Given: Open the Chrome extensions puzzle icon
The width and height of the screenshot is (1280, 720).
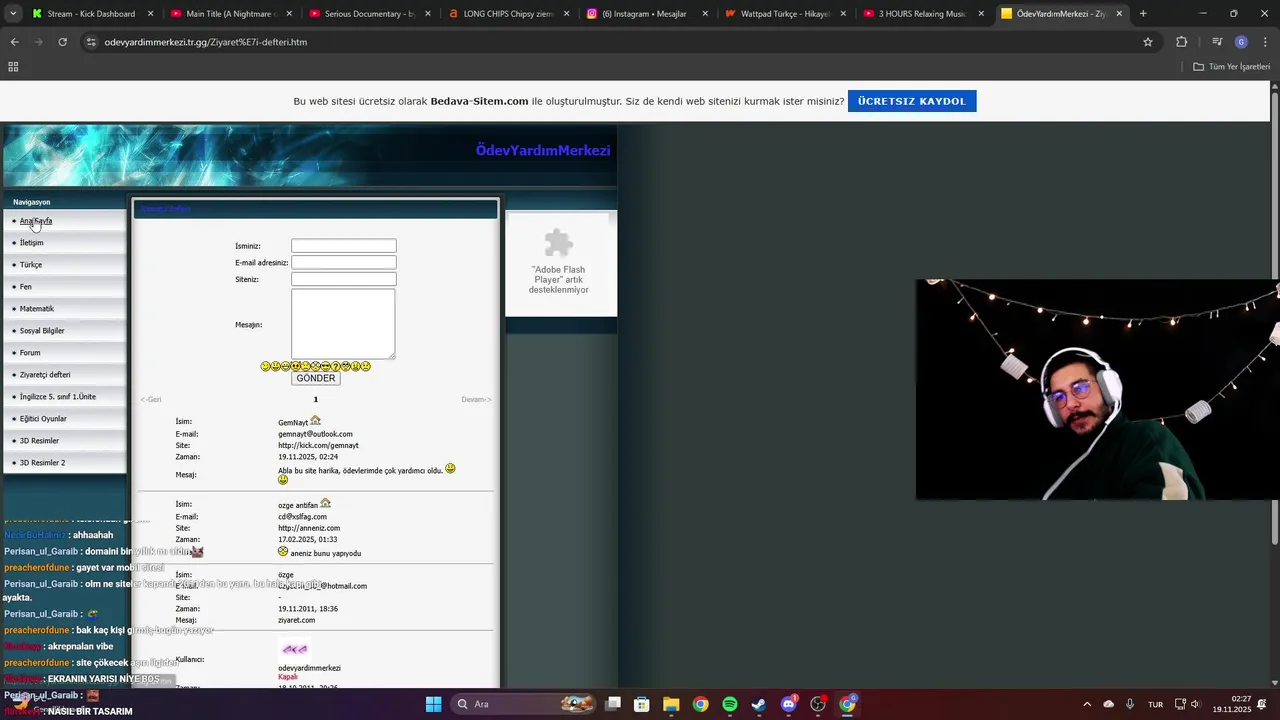Looking at the screenshot, I should 1182,42.
